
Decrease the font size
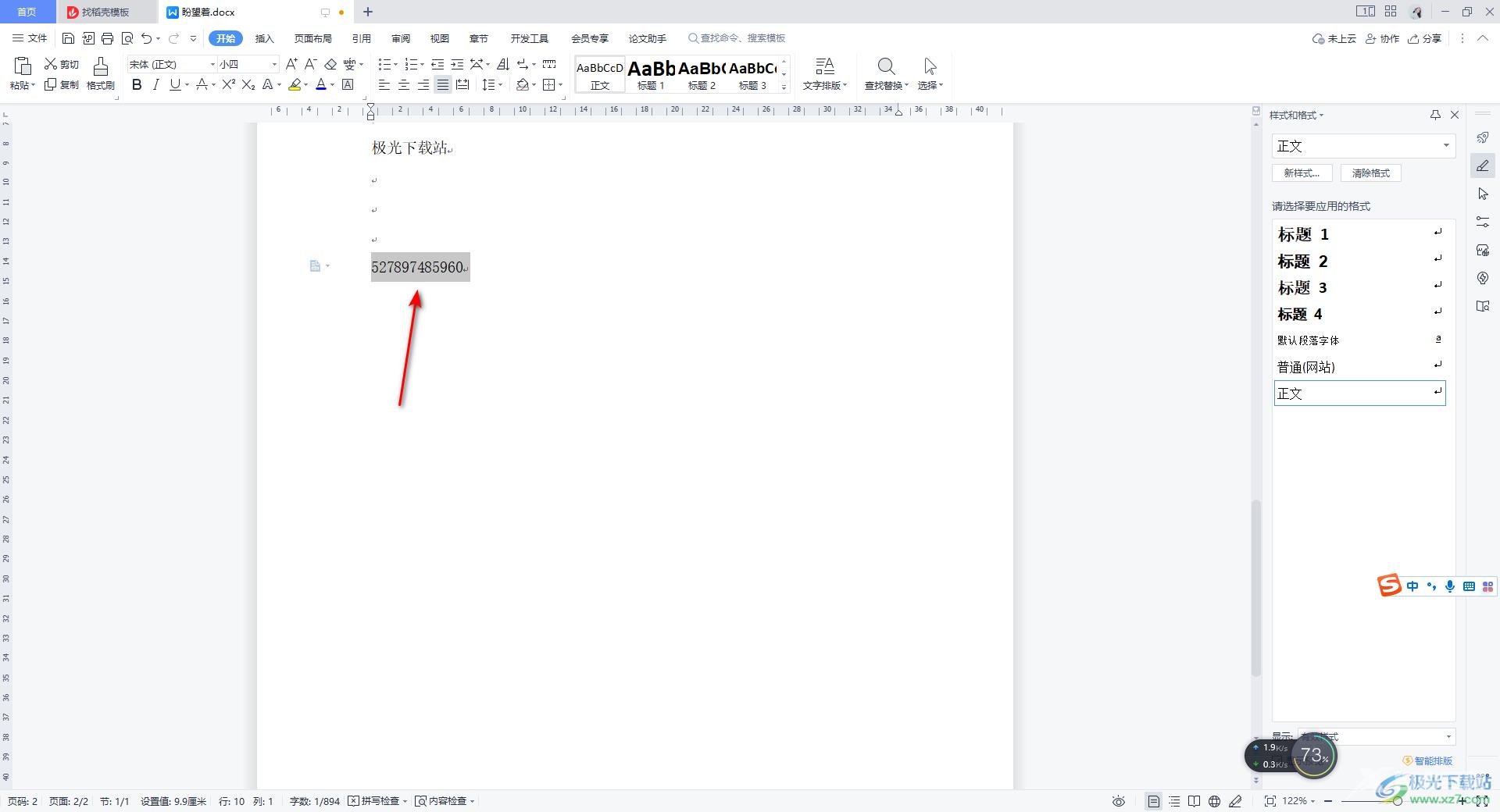pyautogui.click(x=310, y=64)
